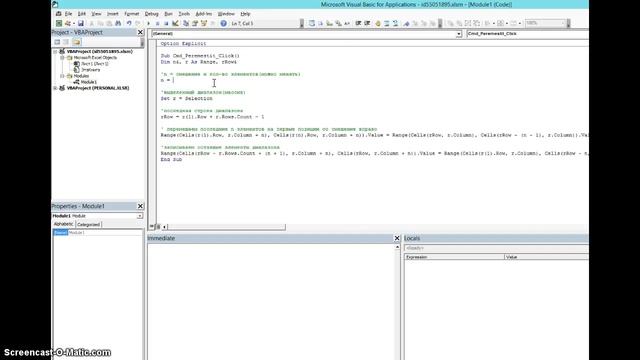Click the Complete Word icon
Screen dimensions: 640x360
pyautogui.click(x=347, y=23)
